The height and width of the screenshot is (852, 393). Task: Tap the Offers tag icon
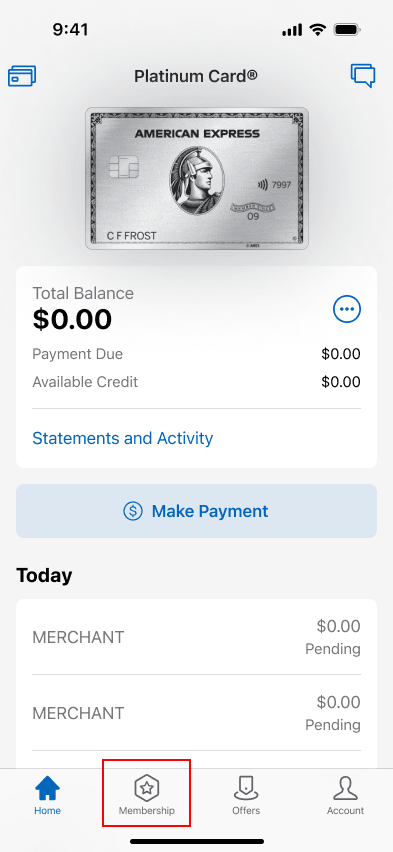point(246,788)
